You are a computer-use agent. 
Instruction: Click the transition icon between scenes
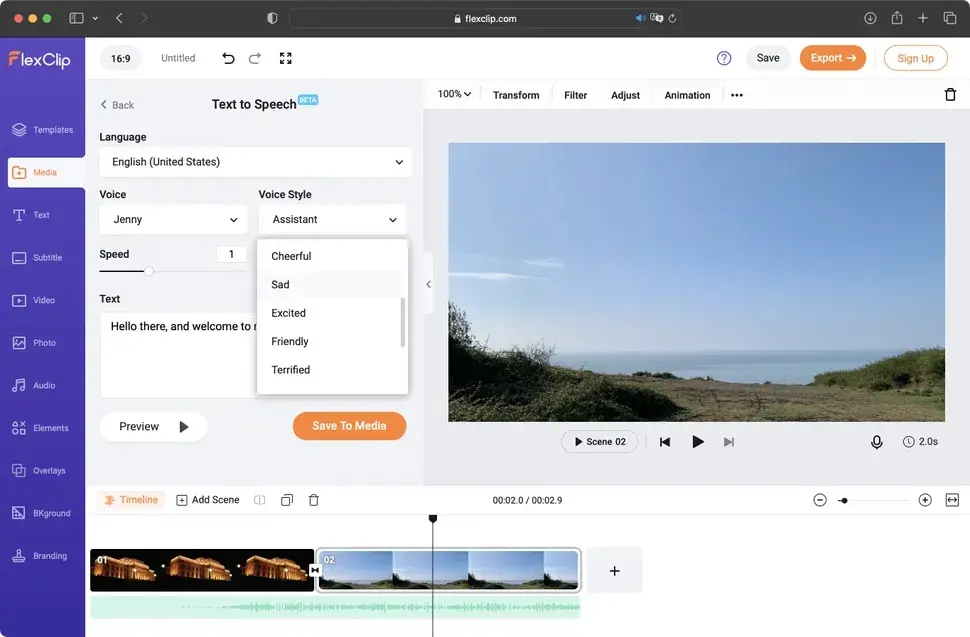click(315, 570)
